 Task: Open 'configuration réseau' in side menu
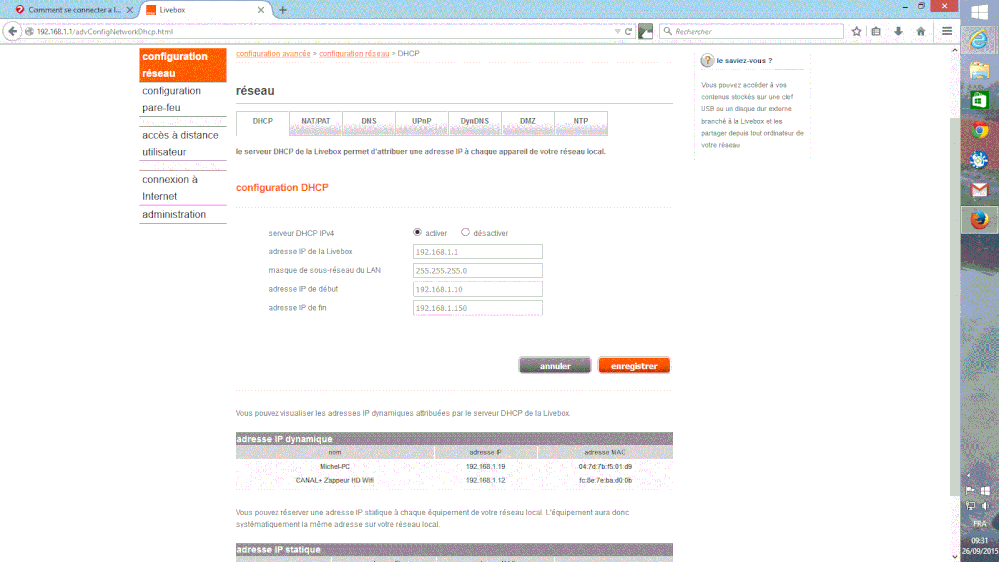pyautogui.click(x=183, y=65)
